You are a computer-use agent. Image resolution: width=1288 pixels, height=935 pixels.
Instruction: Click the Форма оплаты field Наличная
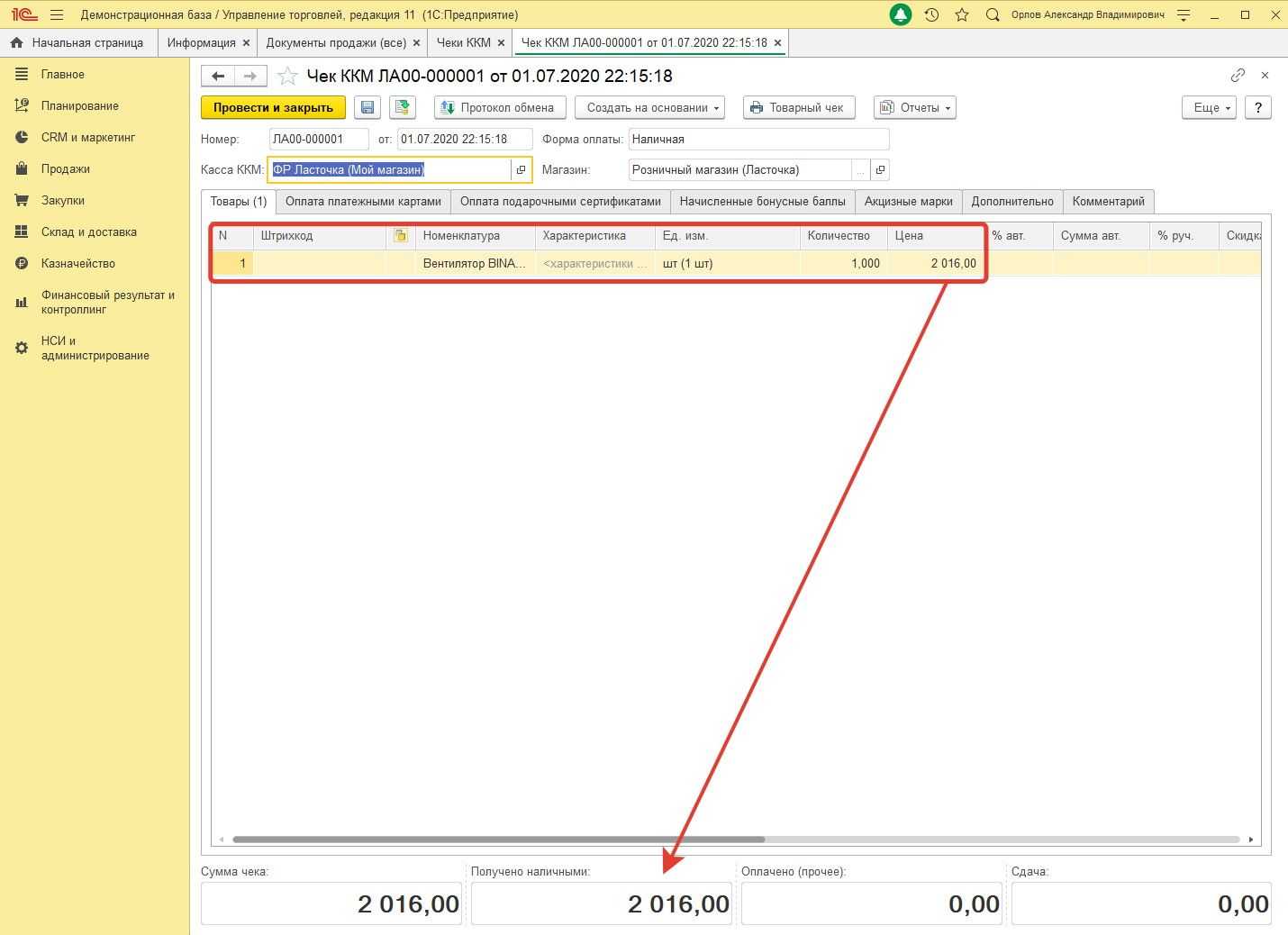(758, 139)
